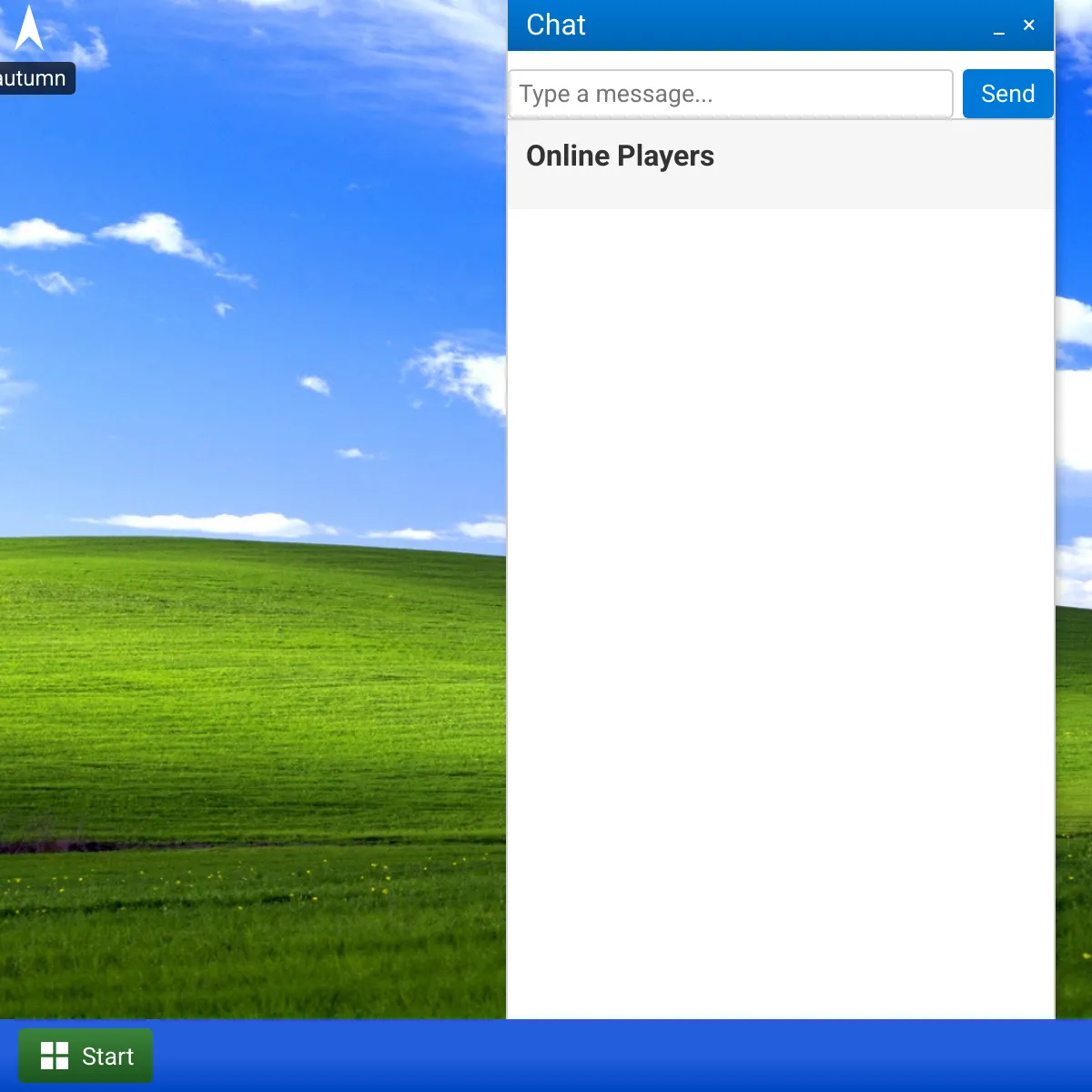Minimize the Chat window

[999, 25]
